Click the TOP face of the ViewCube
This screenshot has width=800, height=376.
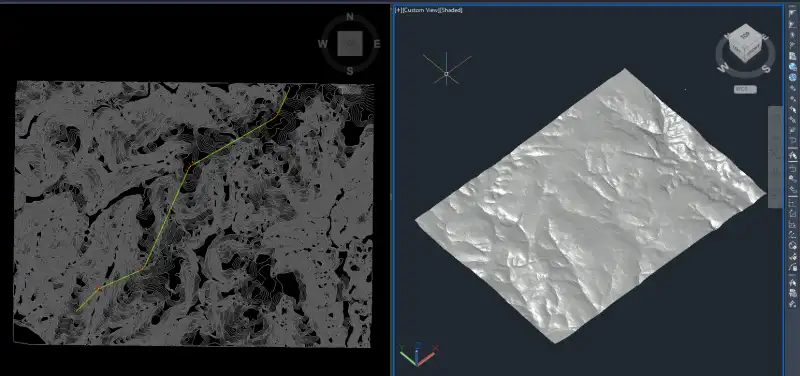[745, 36]
